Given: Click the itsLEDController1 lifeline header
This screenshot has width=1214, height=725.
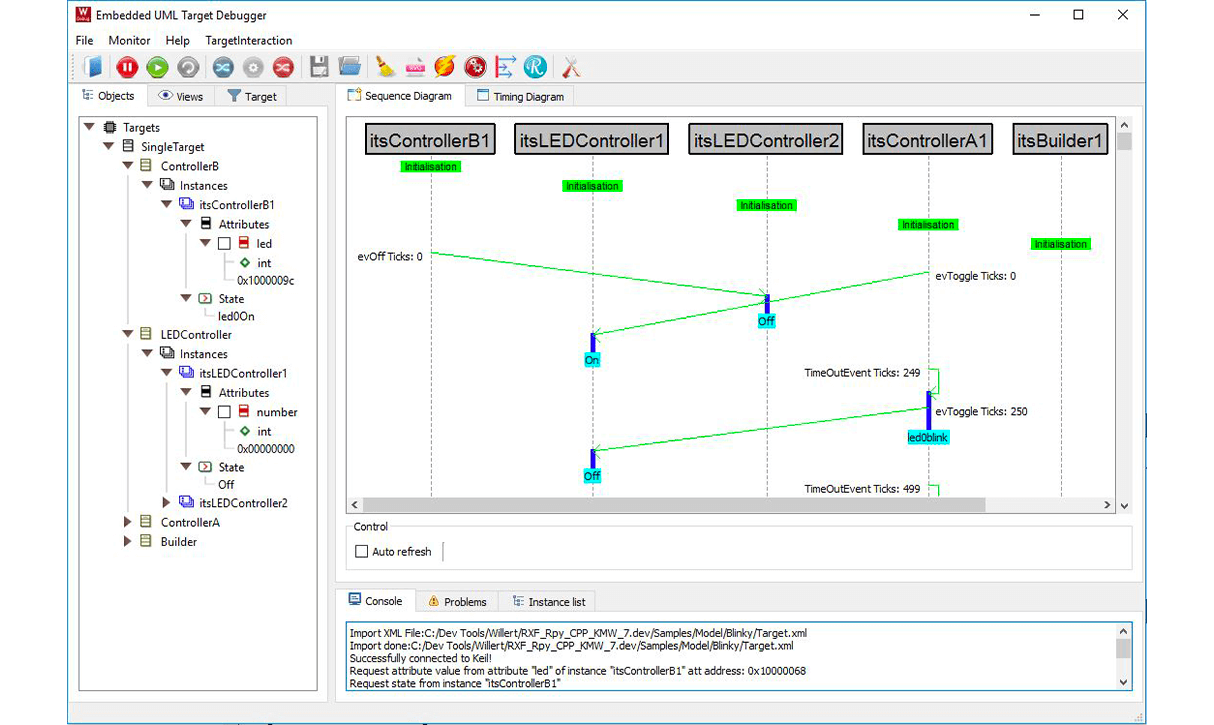Looking at the screenshot, I should 592,141.
